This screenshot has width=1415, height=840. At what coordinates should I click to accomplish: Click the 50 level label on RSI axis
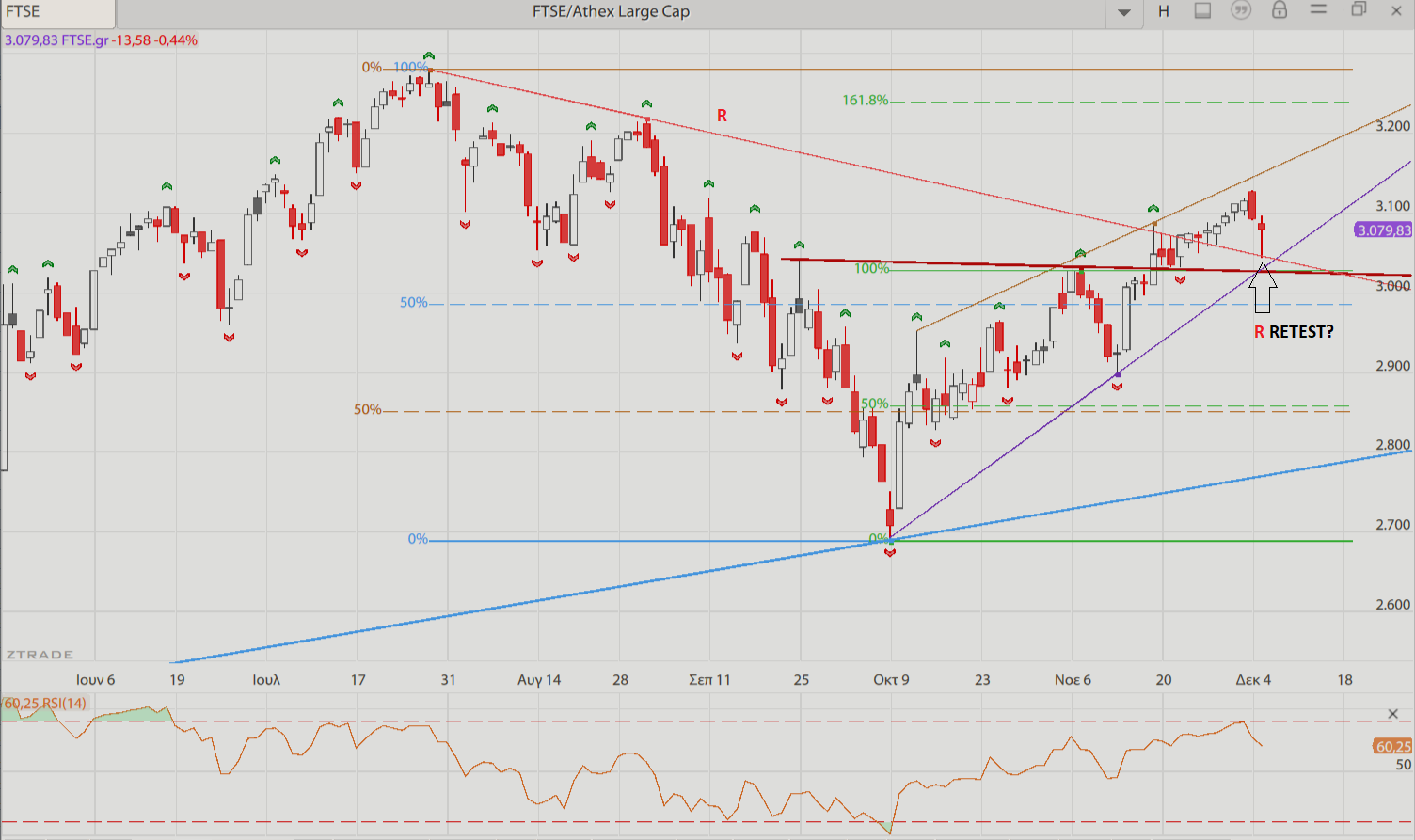pos(1403,765)
